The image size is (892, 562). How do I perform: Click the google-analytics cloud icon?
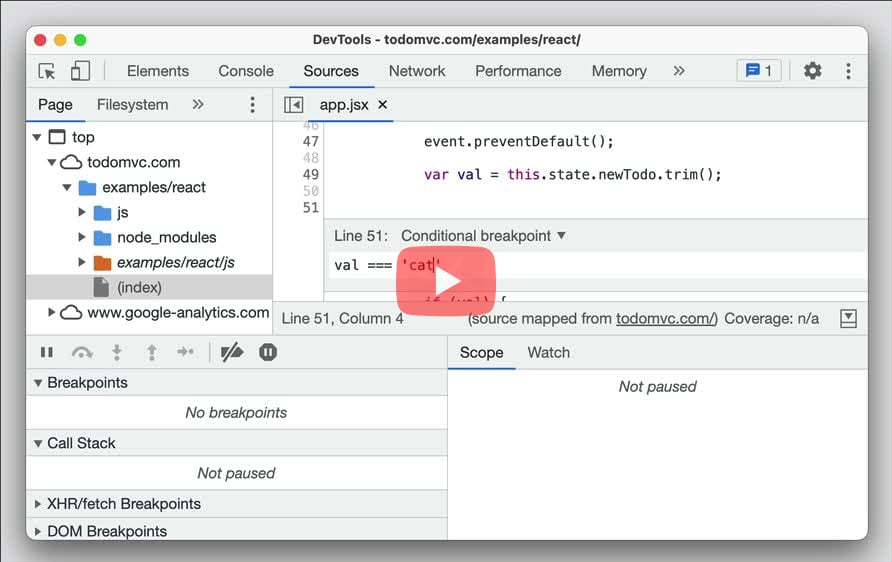pos(71,312)
